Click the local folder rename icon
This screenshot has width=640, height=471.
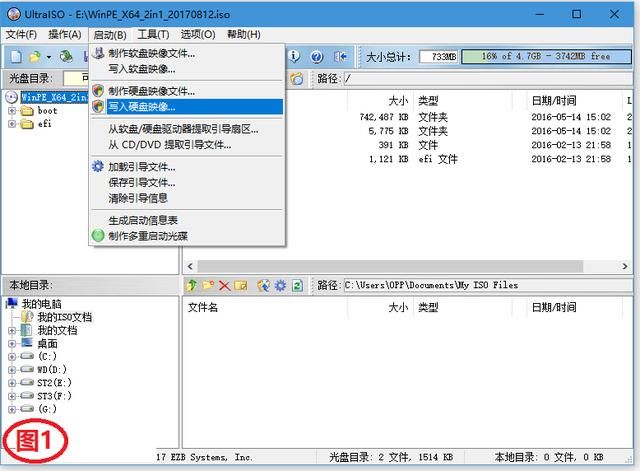click(241, 285)
